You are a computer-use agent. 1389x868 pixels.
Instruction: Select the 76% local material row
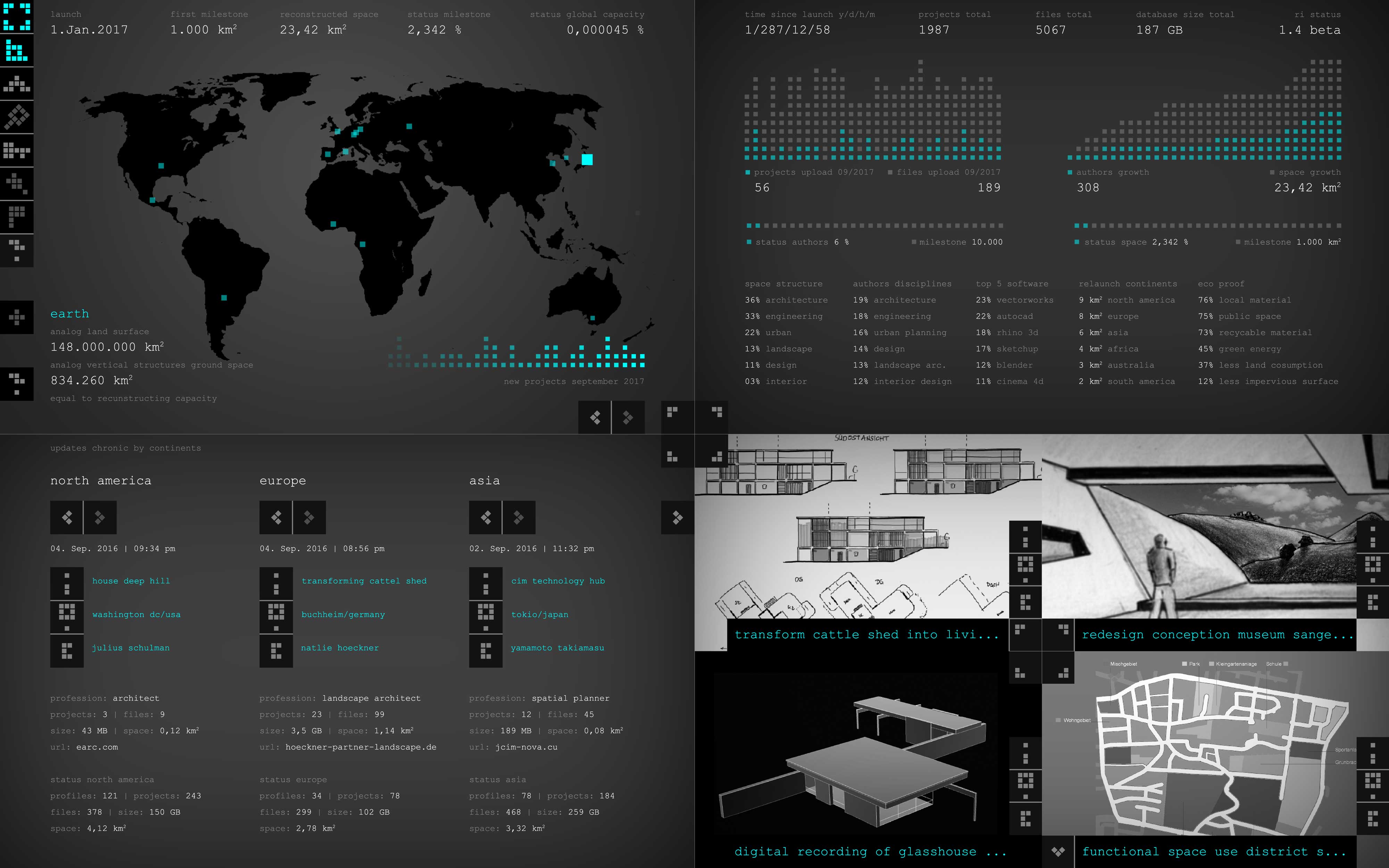(x=1244, y=300)
